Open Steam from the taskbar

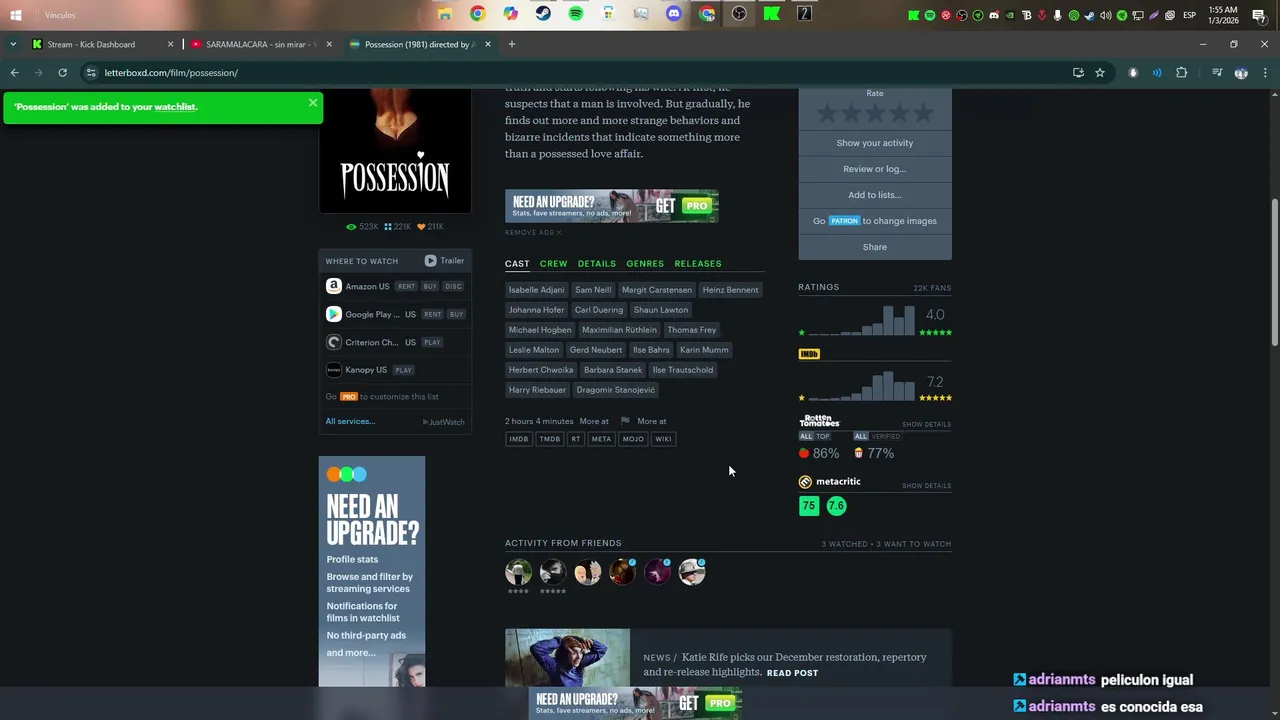(x=543, y=14)
